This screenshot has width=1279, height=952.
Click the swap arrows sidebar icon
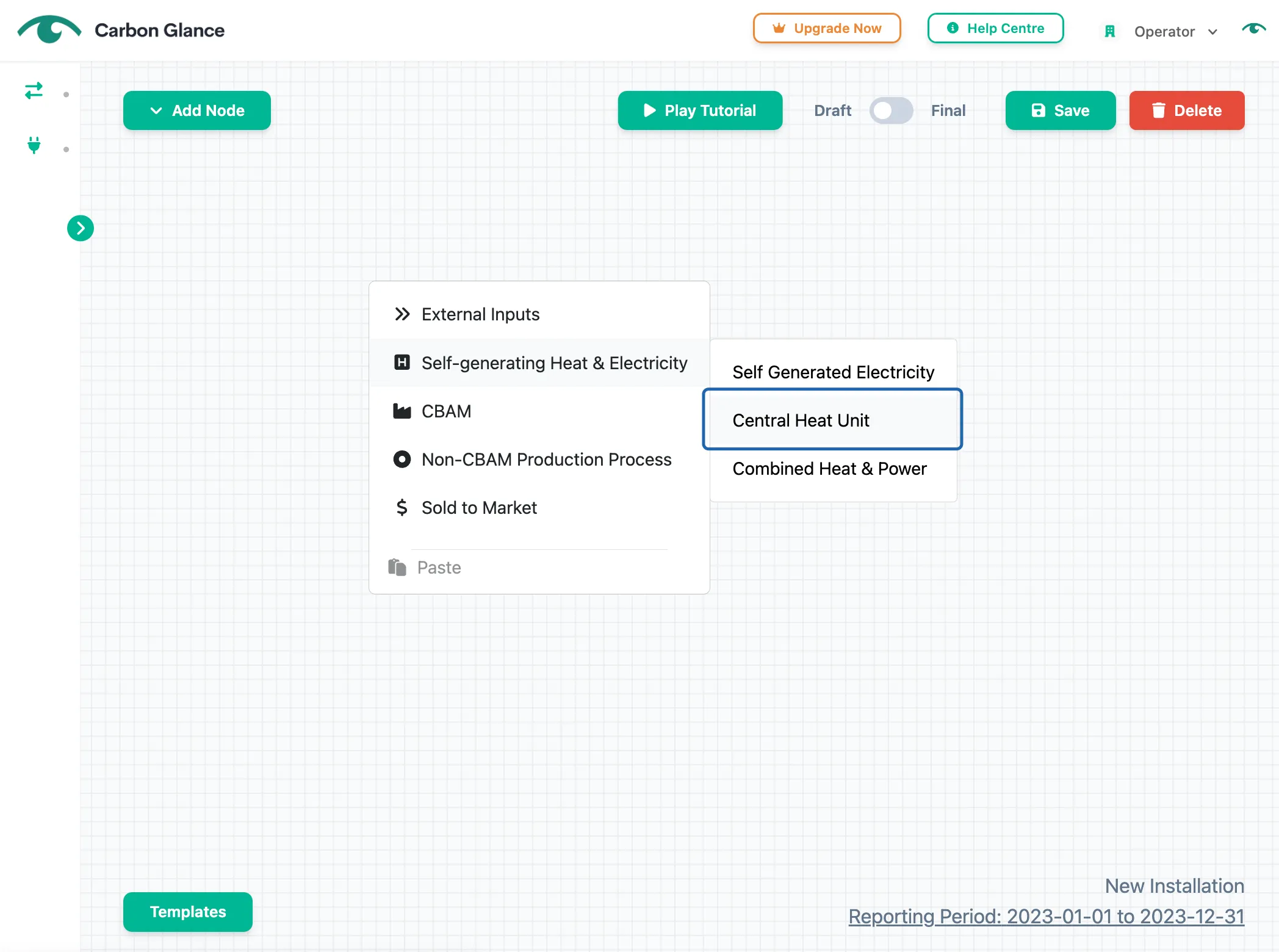(x=34, y=91)
